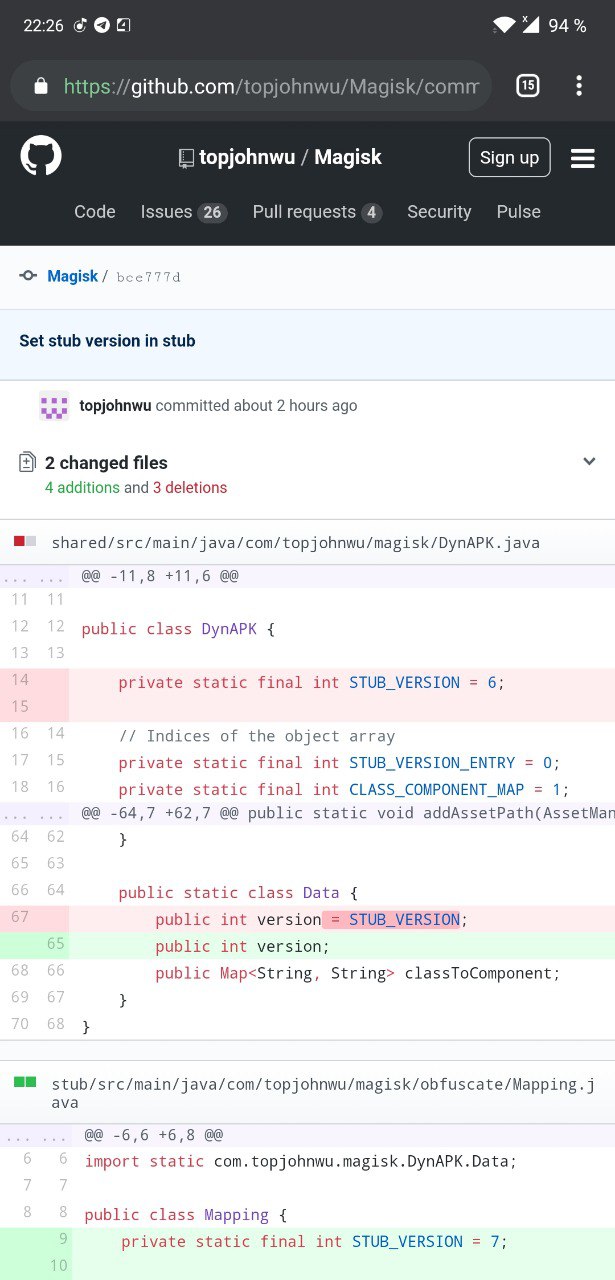Click the Sign up button
Image resolution: width=615 pixels, height=1280 pixels.
click(x=509, y=157)
